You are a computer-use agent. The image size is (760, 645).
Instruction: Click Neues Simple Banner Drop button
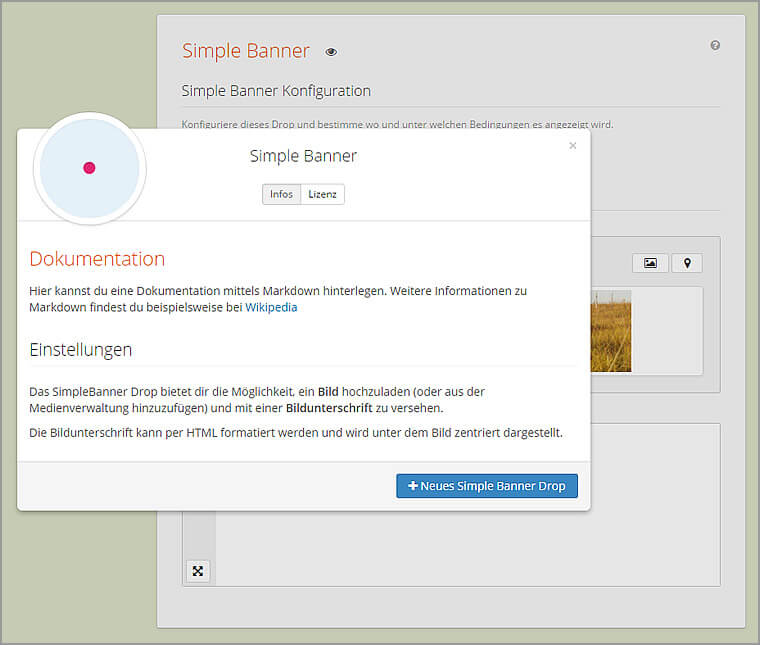(x=486, y=486)
